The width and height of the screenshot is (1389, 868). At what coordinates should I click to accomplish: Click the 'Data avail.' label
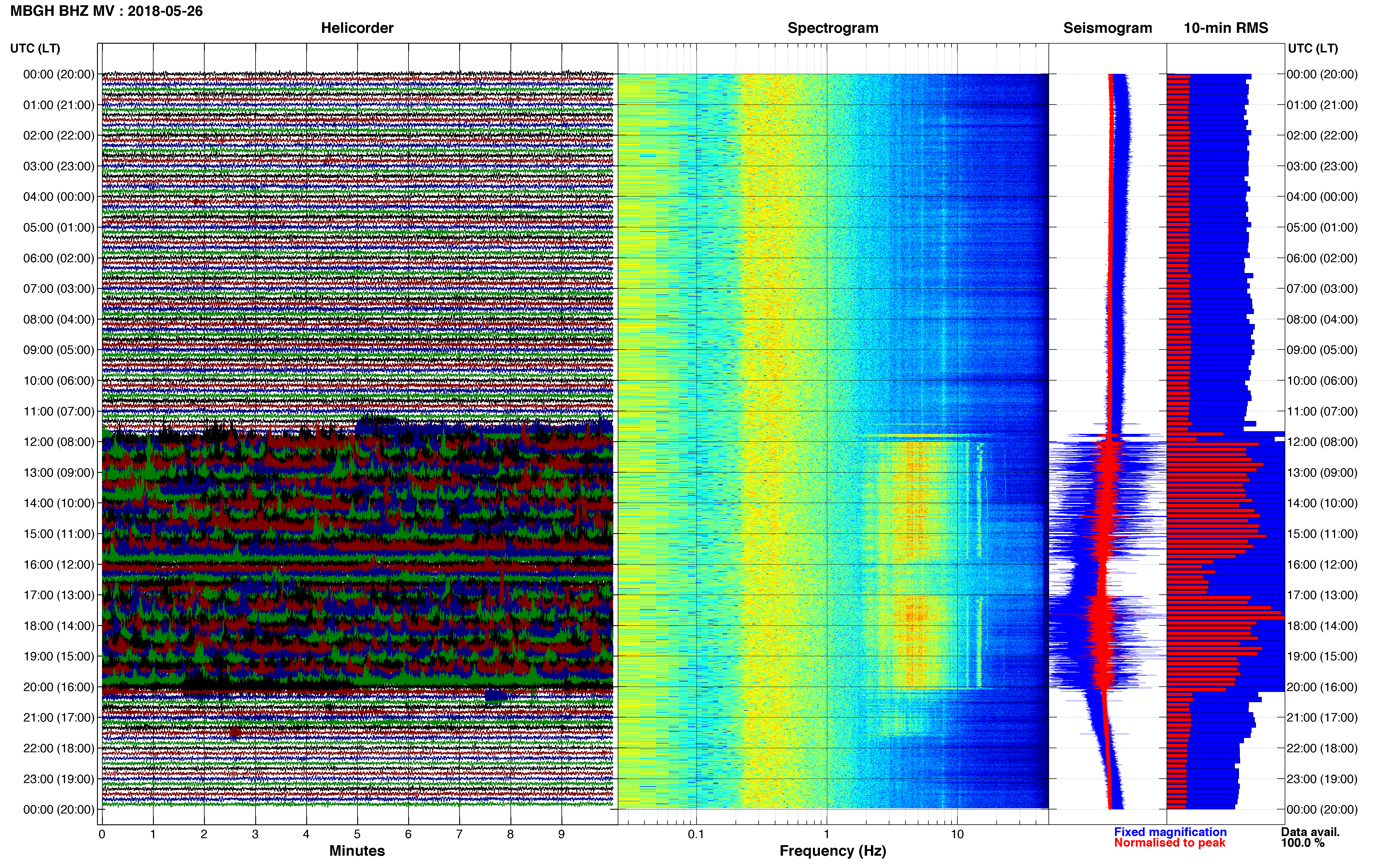[x=1310, y=832]
